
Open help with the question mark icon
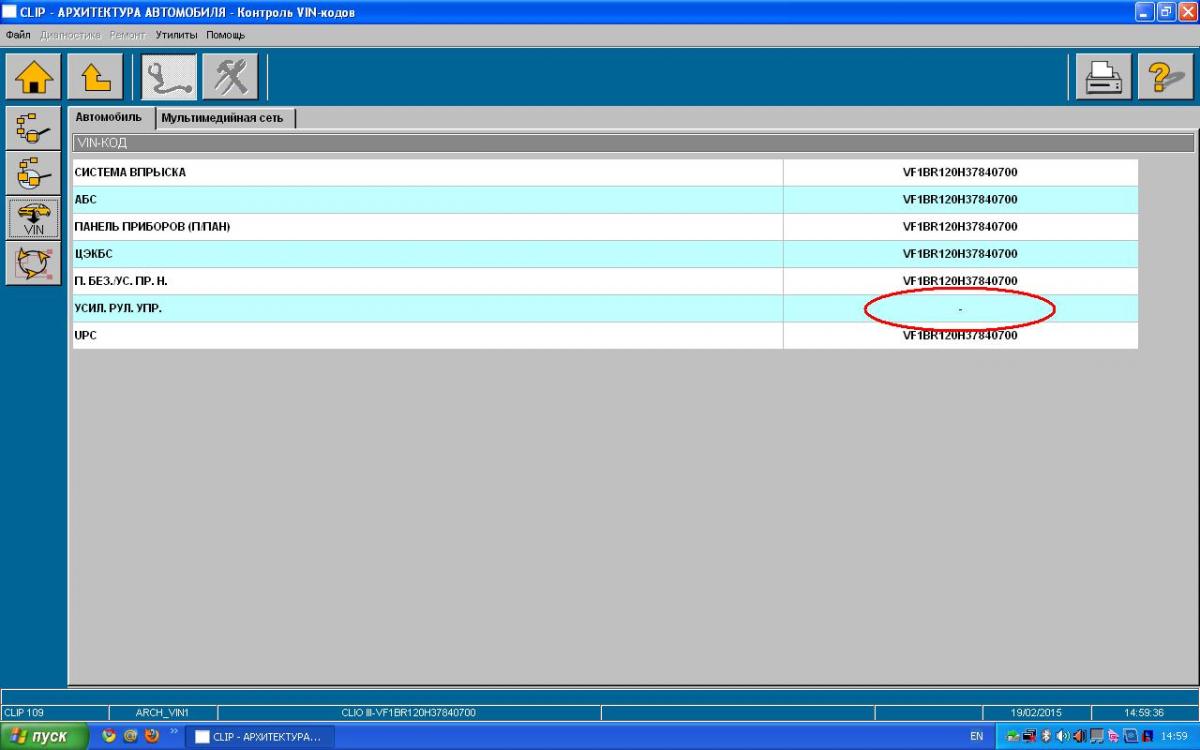pyautogui.click(x=1166, y=77)
